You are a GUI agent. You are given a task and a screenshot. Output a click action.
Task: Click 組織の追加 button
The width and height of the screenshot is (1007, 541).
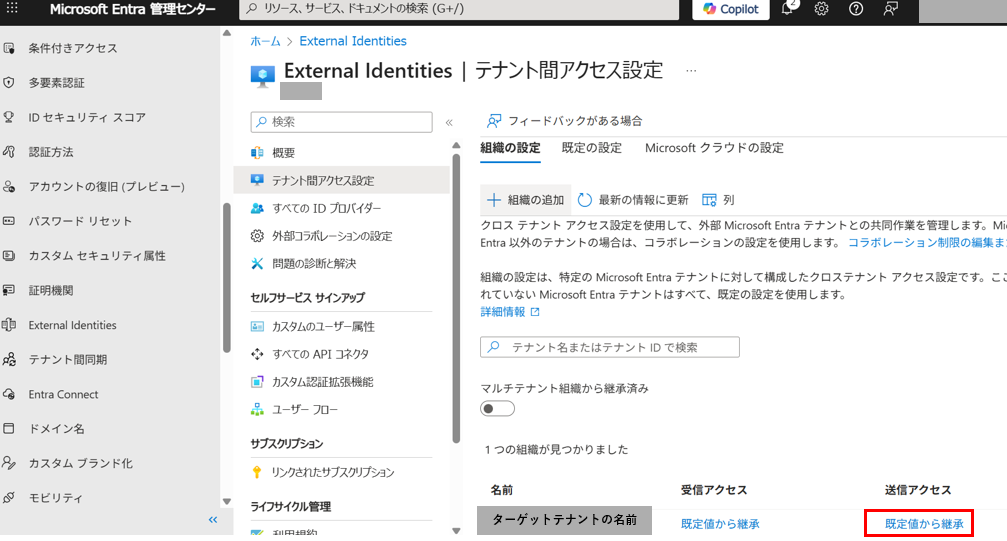pos(525,200)
